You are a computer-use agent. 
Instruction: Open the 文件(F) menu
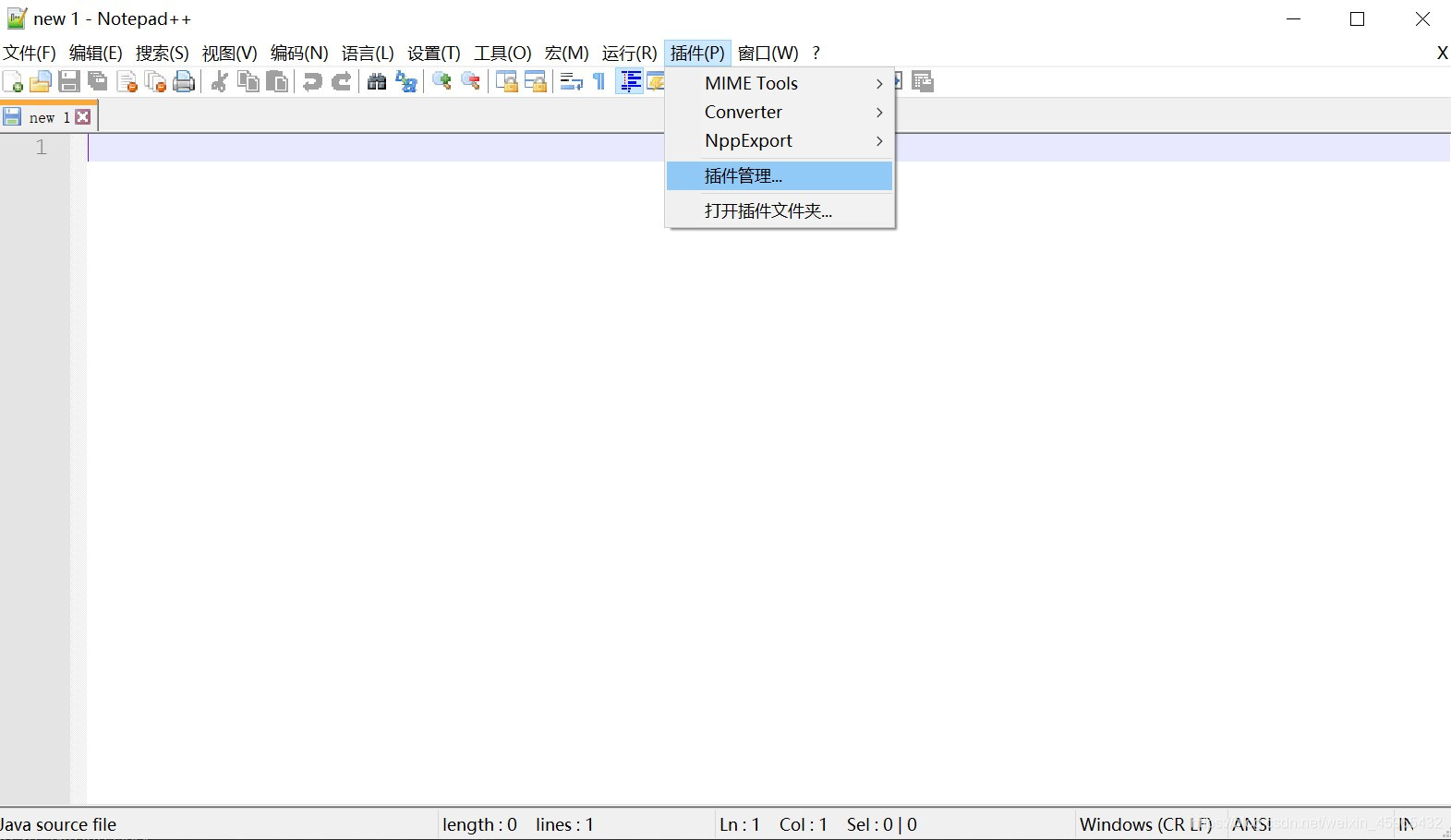pyautogui.click(x=30, y=54)
